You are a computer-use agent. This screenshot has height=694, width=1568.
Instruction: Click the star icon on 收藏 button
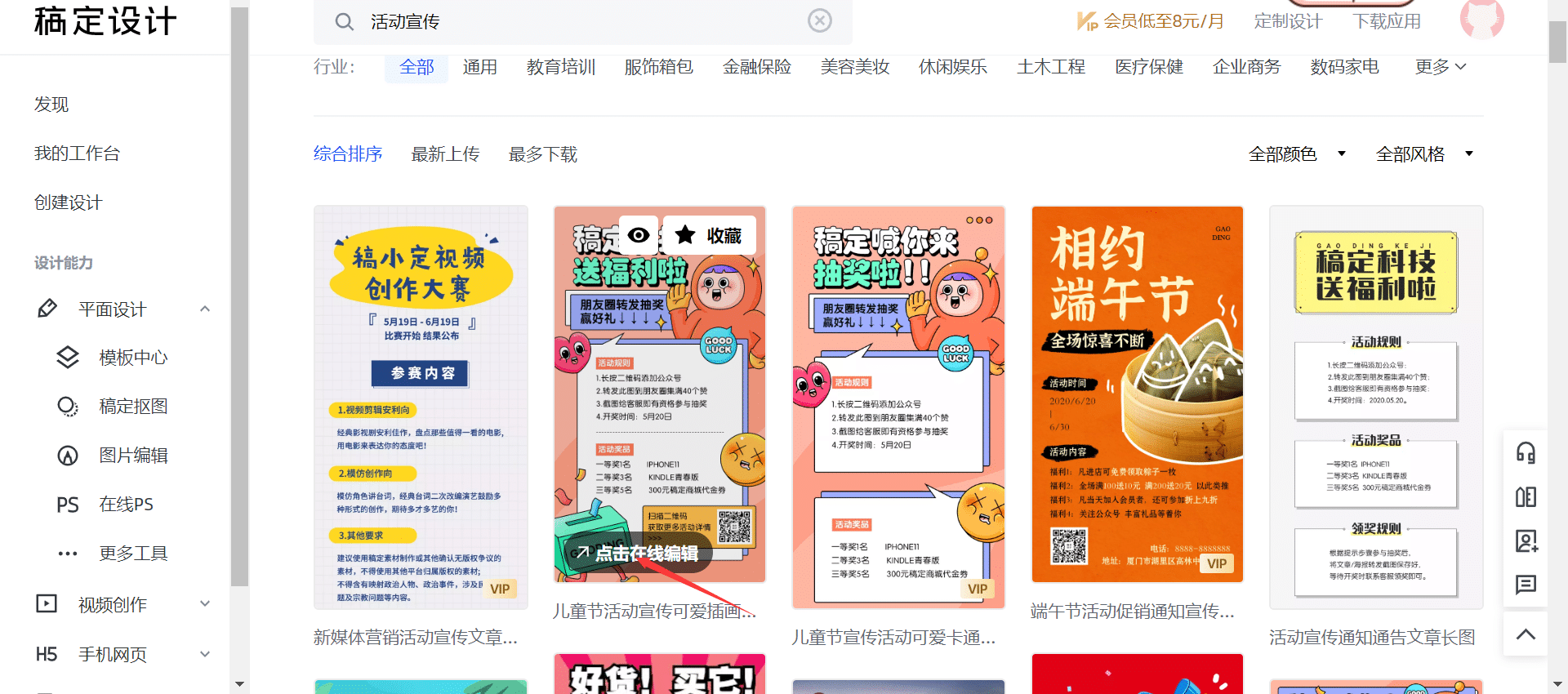pos(685,235)
